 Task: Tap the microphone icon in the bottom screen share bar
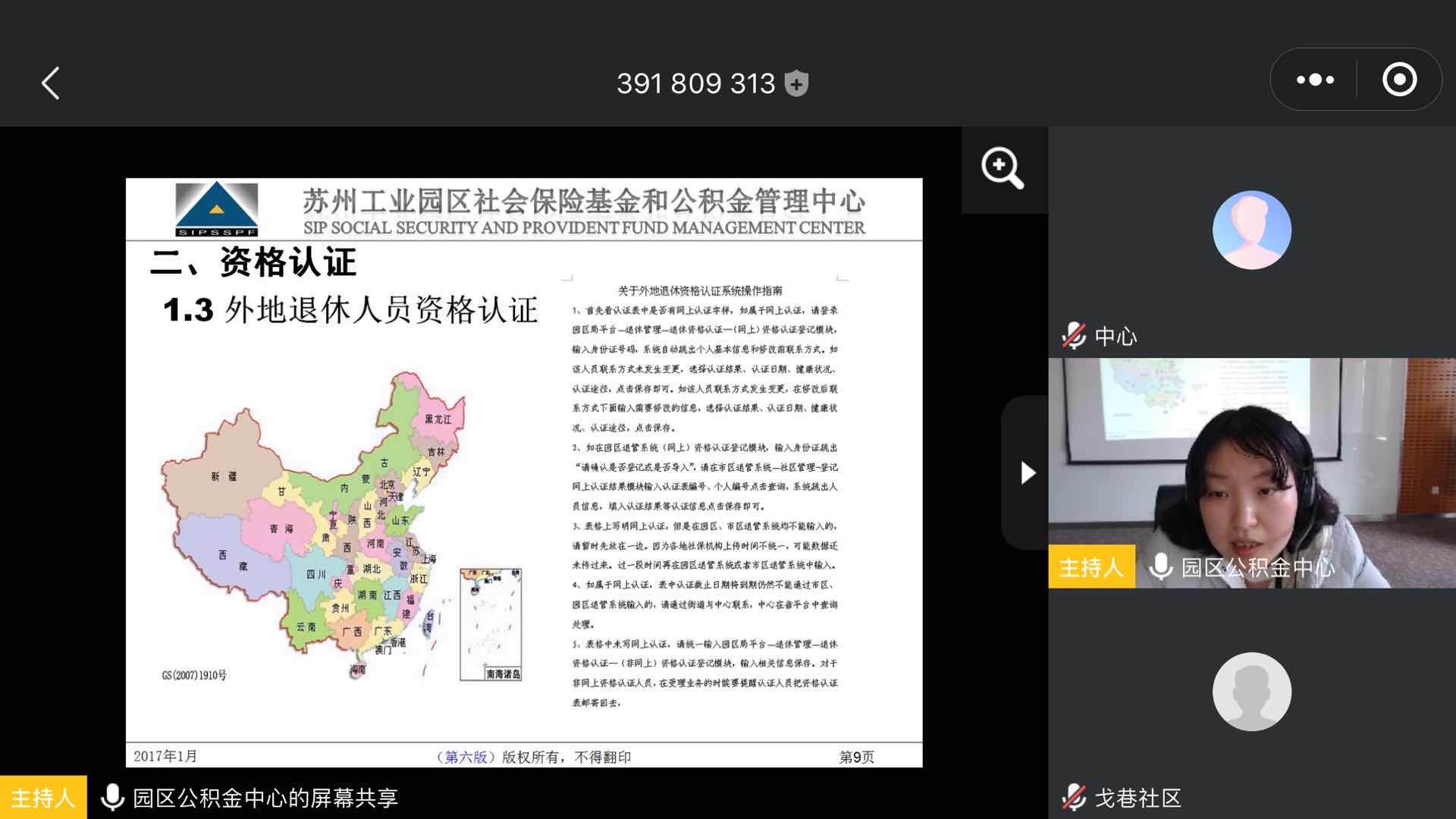pyautogui.click(x=112, y=798)
